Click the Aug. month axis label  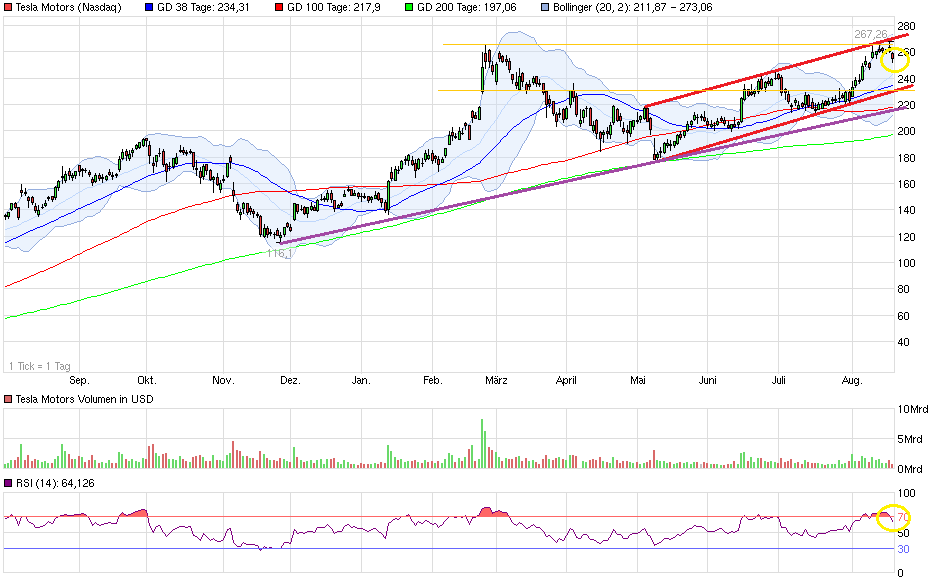[852, 381]
